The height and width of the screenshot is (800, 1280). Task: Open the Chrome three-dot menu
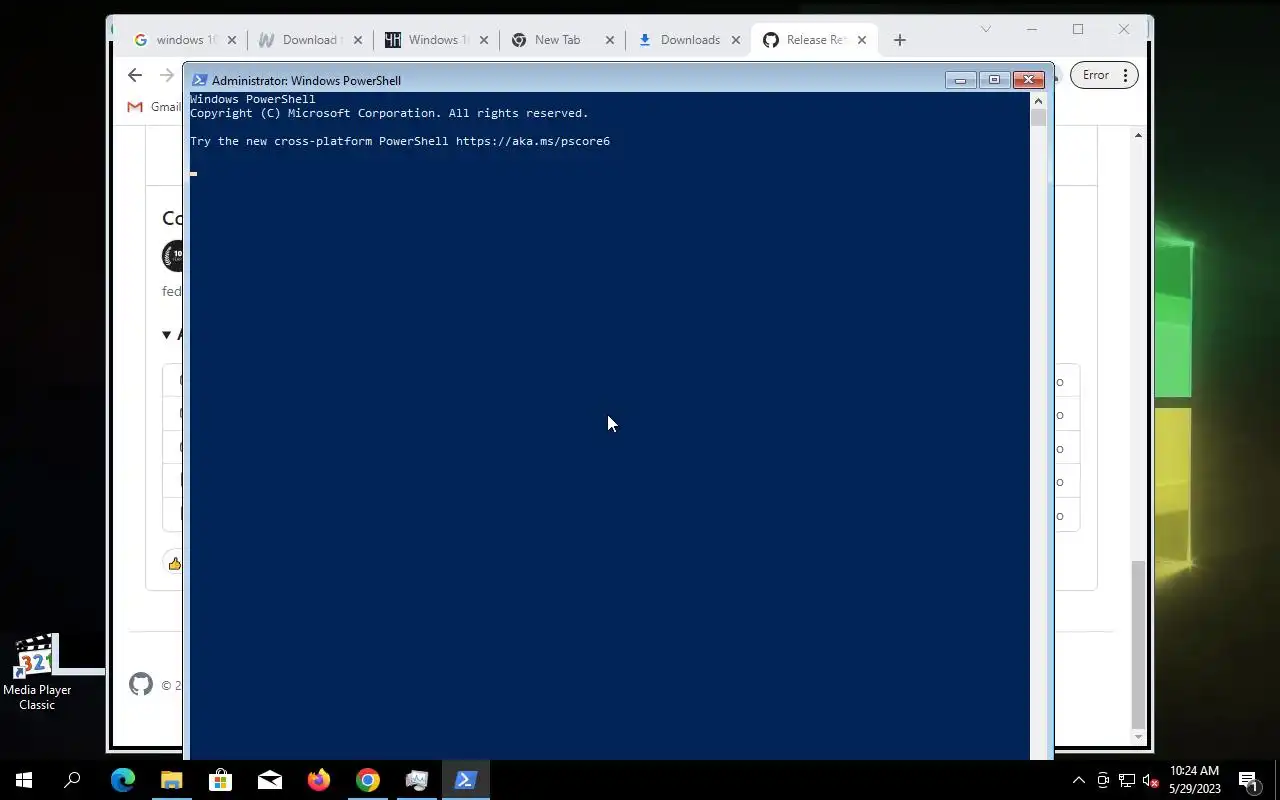coord(1126,75)
